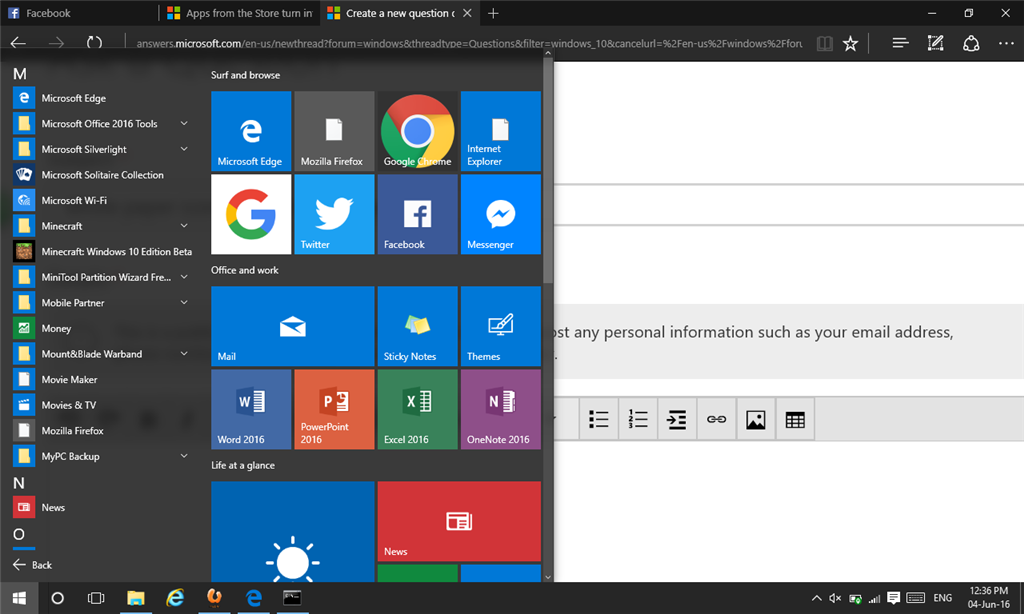The width and height of the screenshot is (1024, 614).
Task: Open File Explorer from the taskbar
Action: point(135,598)
